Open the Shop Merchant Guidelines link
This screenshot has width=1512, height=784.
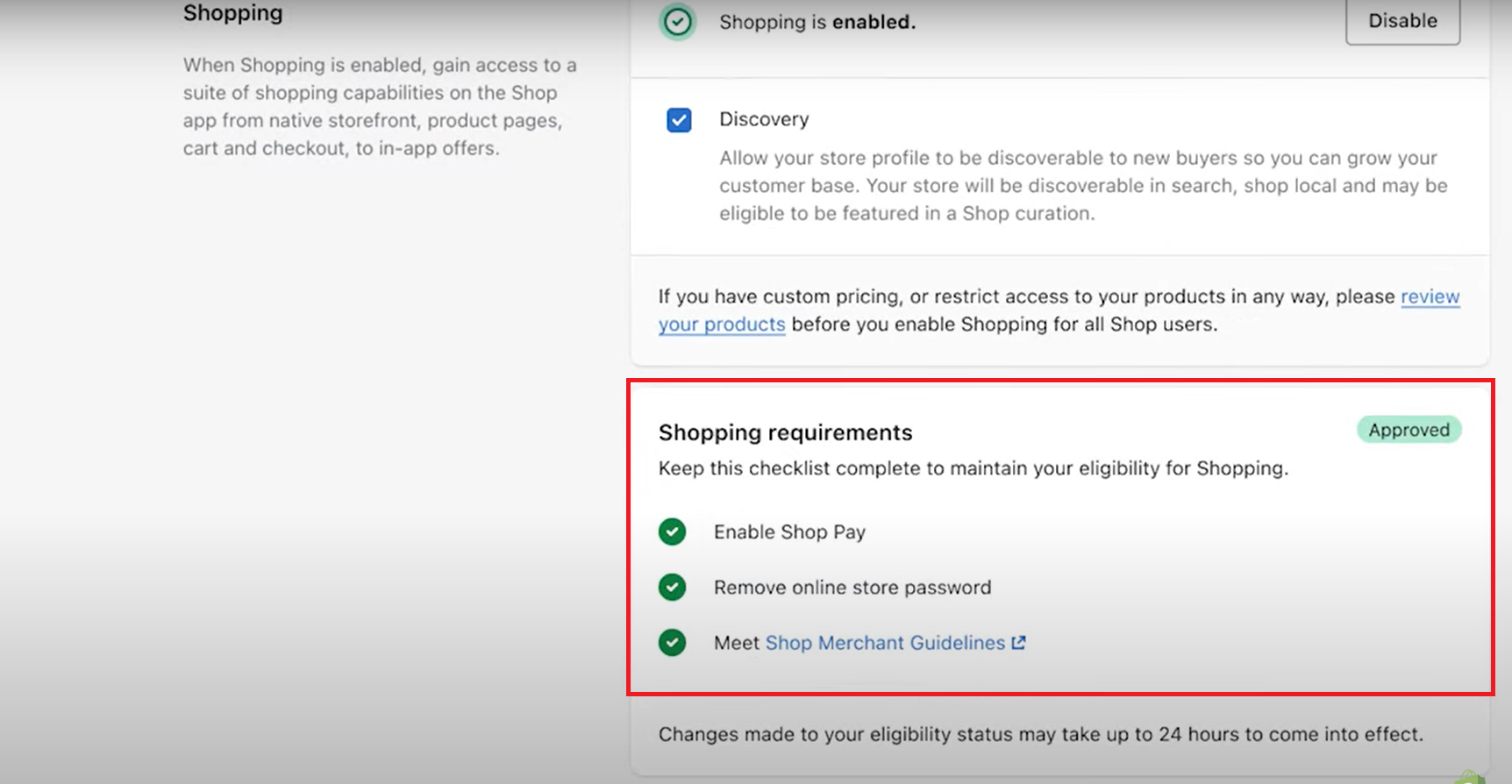coord(885,643)
